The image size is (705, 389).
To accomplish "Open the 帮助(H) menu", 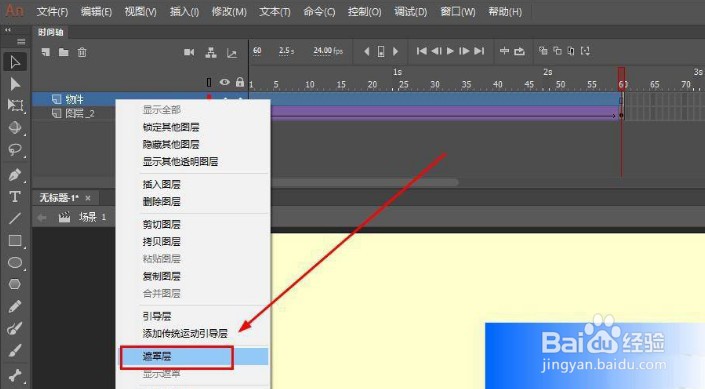I will click(x=505, y=12).
